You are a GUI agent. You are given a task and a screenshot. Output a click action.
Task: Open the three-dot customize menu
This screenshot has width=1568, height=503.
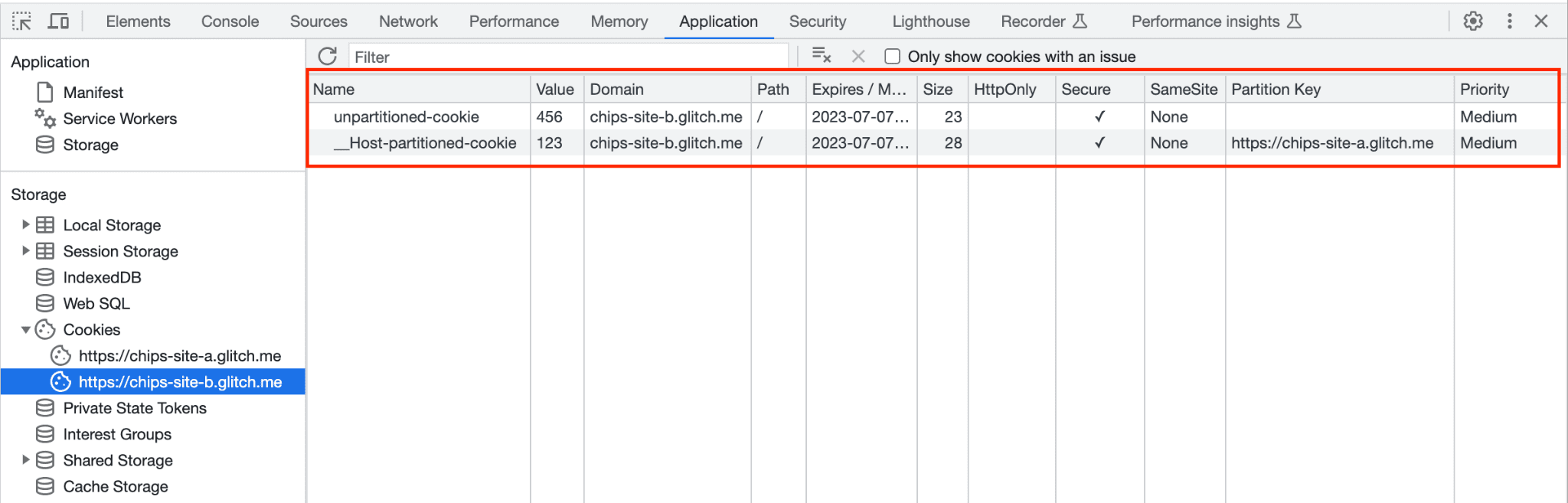(x=1509, y=21)
